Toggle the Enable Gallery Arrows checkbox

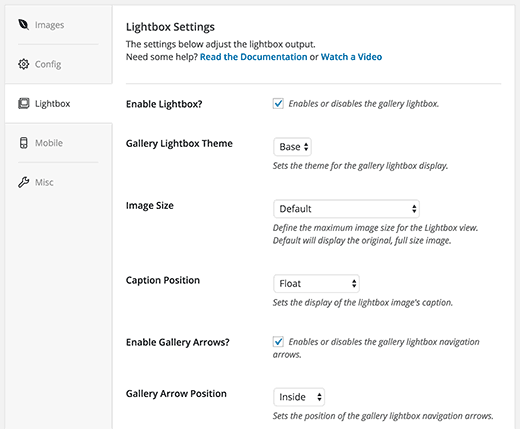(x=278, y=341)
